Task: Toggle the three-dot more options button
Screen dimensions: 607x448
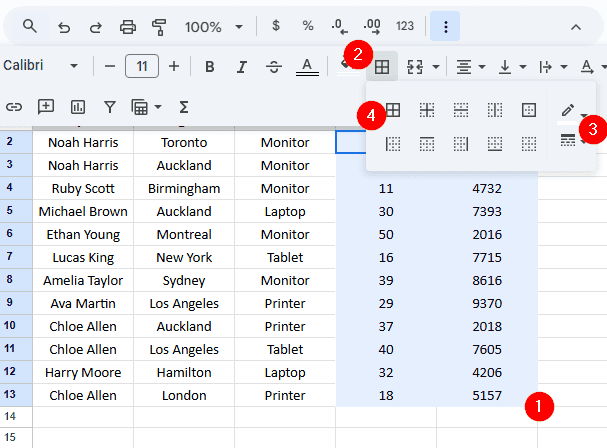Action: pyautogui.click(x=445, y=26)
